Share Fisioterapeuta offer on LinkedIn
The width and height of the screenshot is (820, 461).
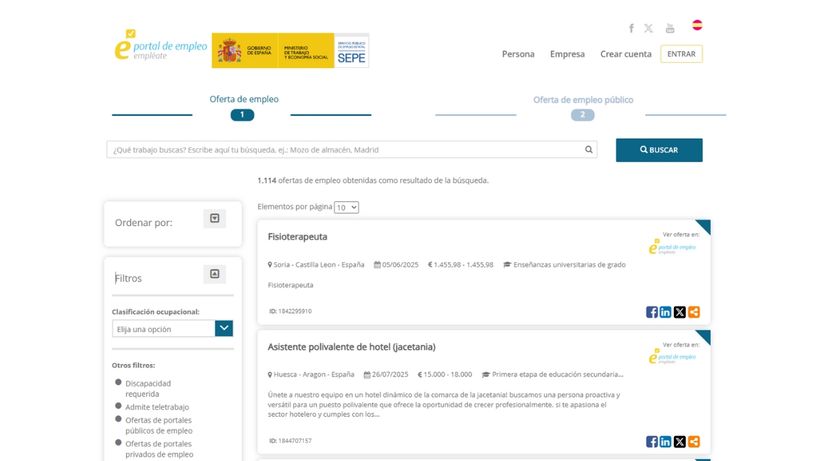[x=666, y=312]
